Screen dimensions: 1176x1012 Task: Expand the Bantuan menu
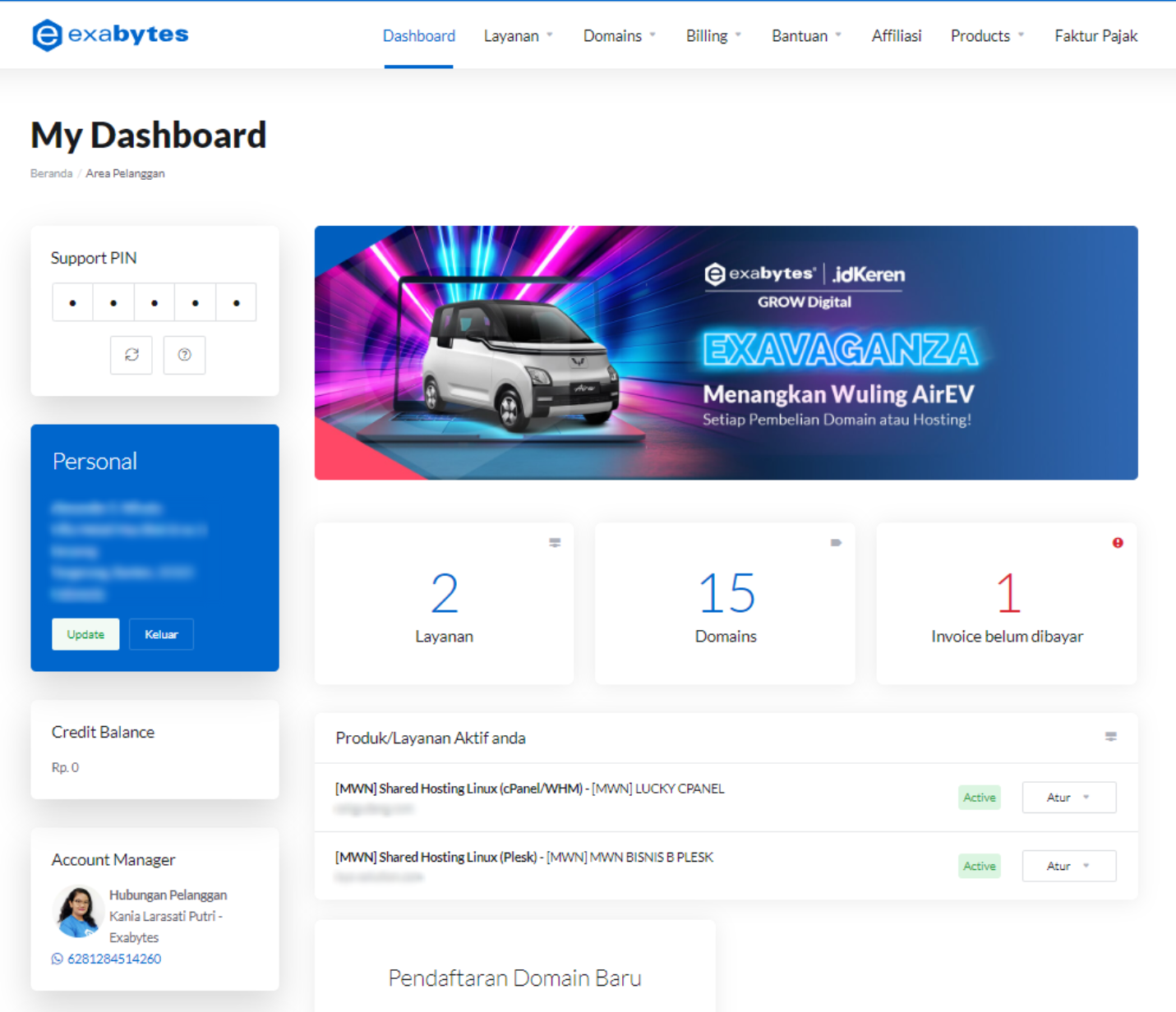coord(807,36)
